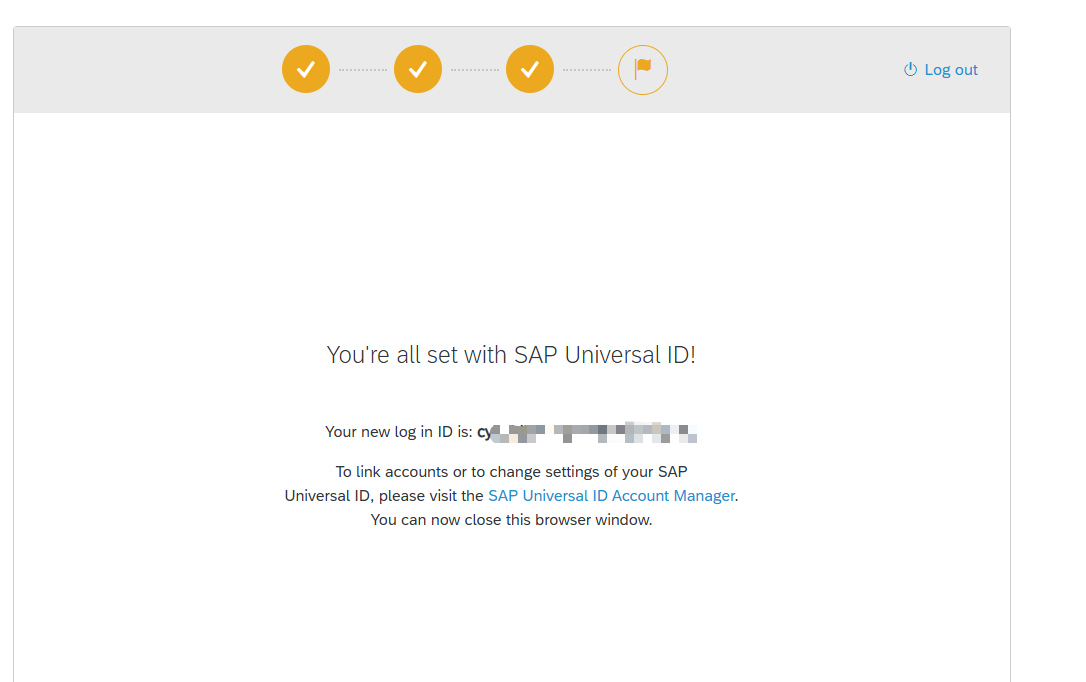This screenshot has width=1086, height=682.
Task: Click the third completed step checkmark
Action: (530, 70)
